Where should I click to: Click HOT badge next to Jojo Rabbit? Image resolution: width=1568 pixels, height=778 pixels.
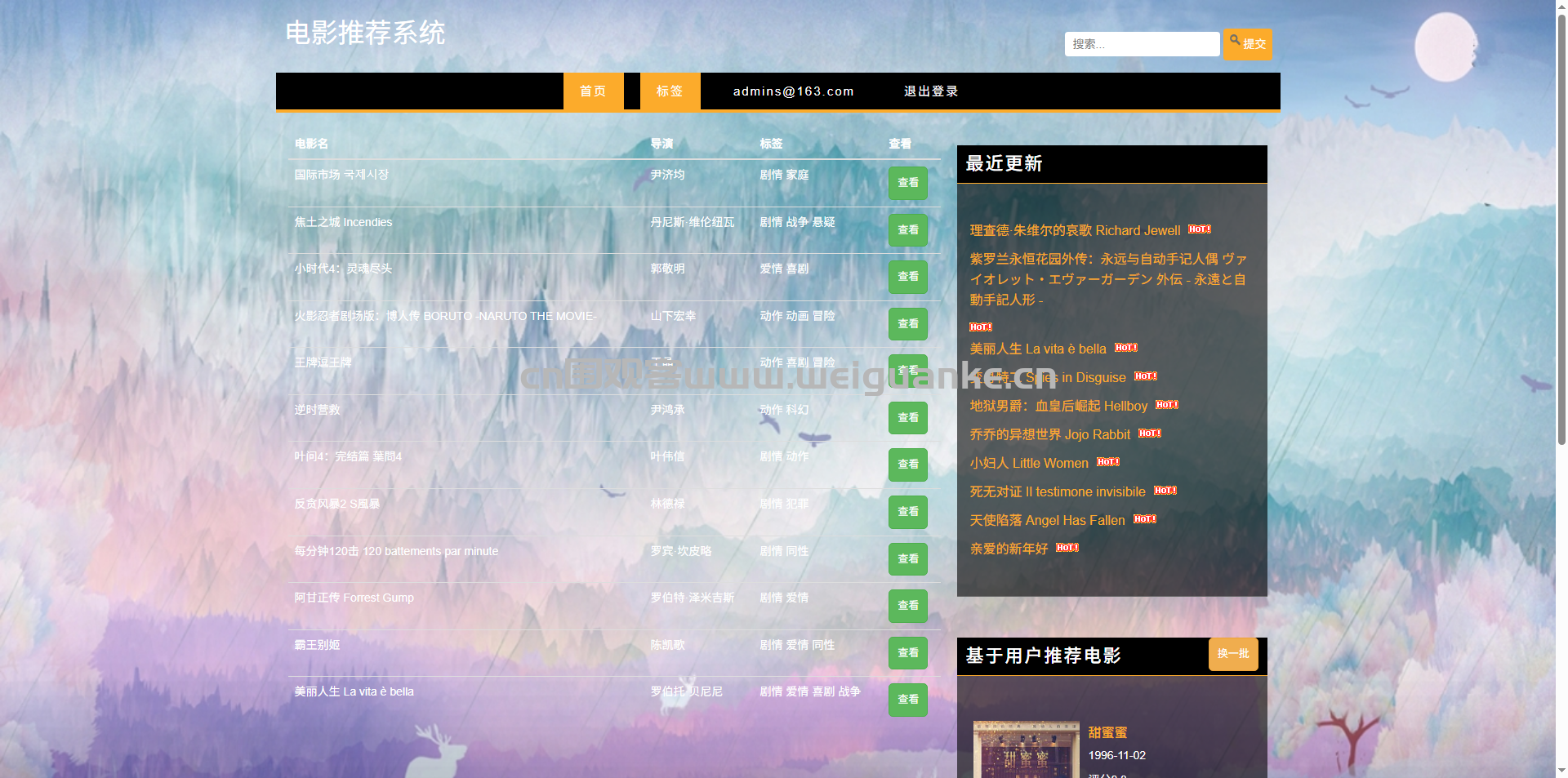pos(1150,433)
